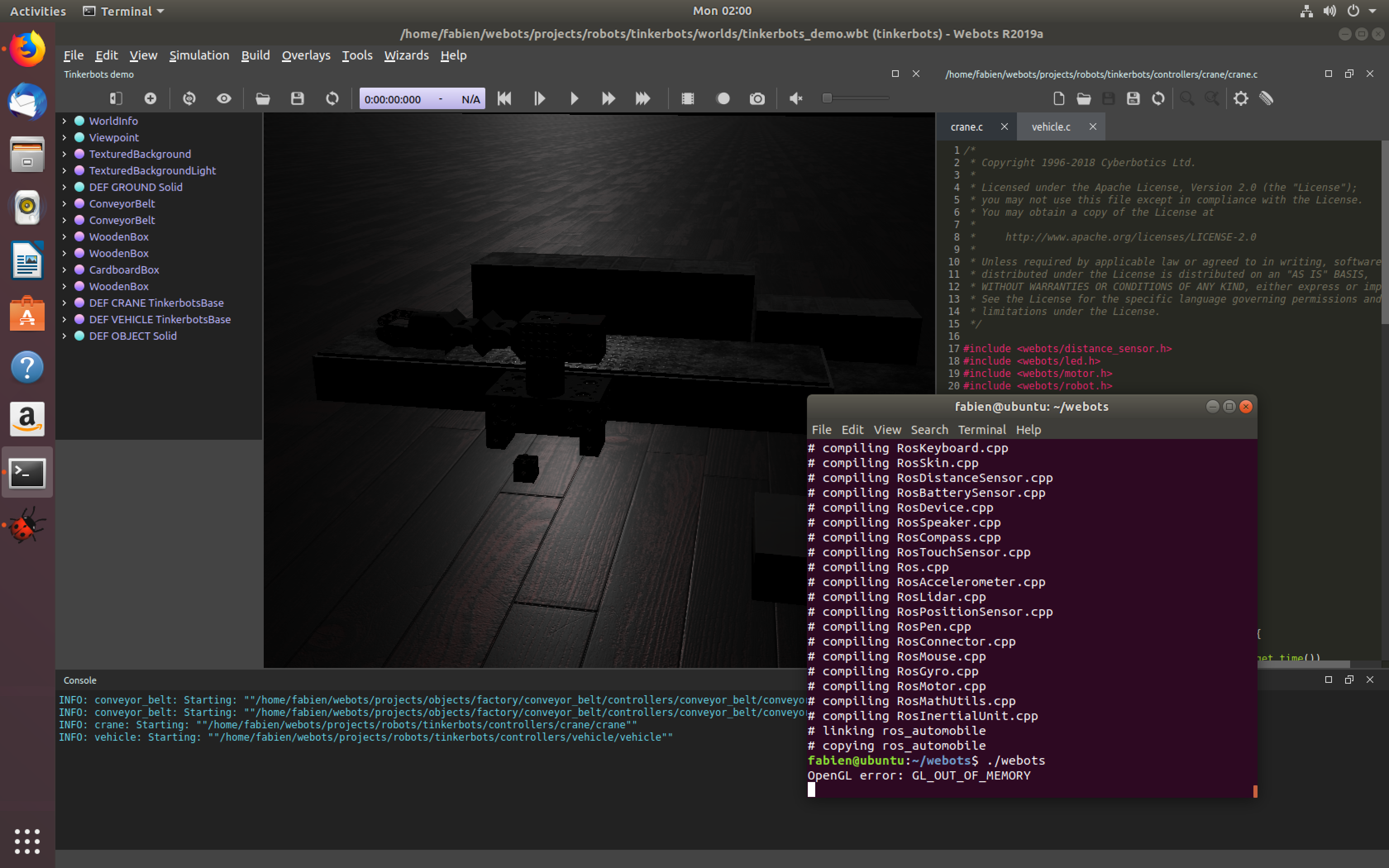Run the simulation in real time
Viewport: 1389px width, 868px height.
(x=575, y=98)
